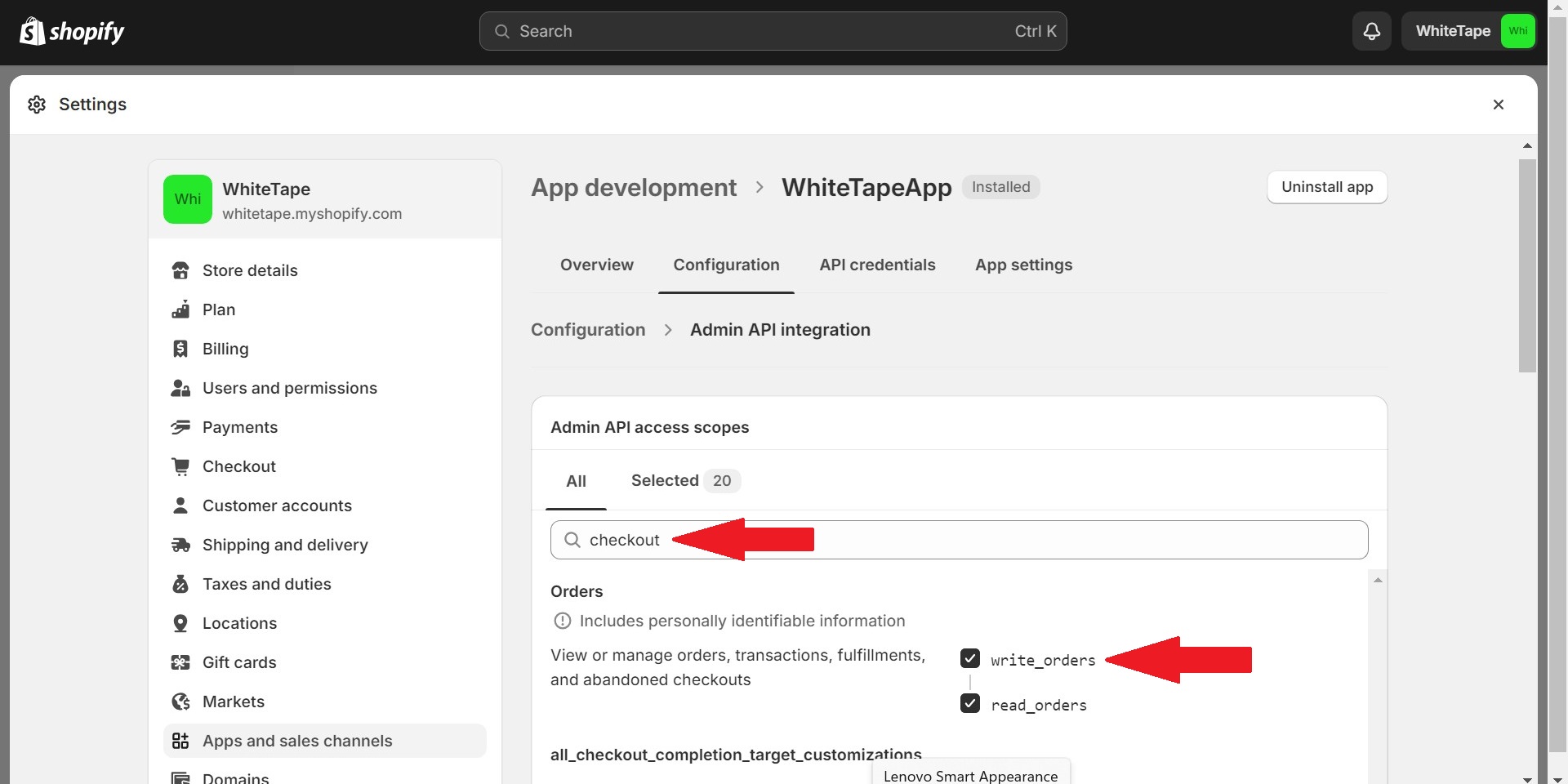
Task: Open Users and permissions settings
Action: point(325,388)
